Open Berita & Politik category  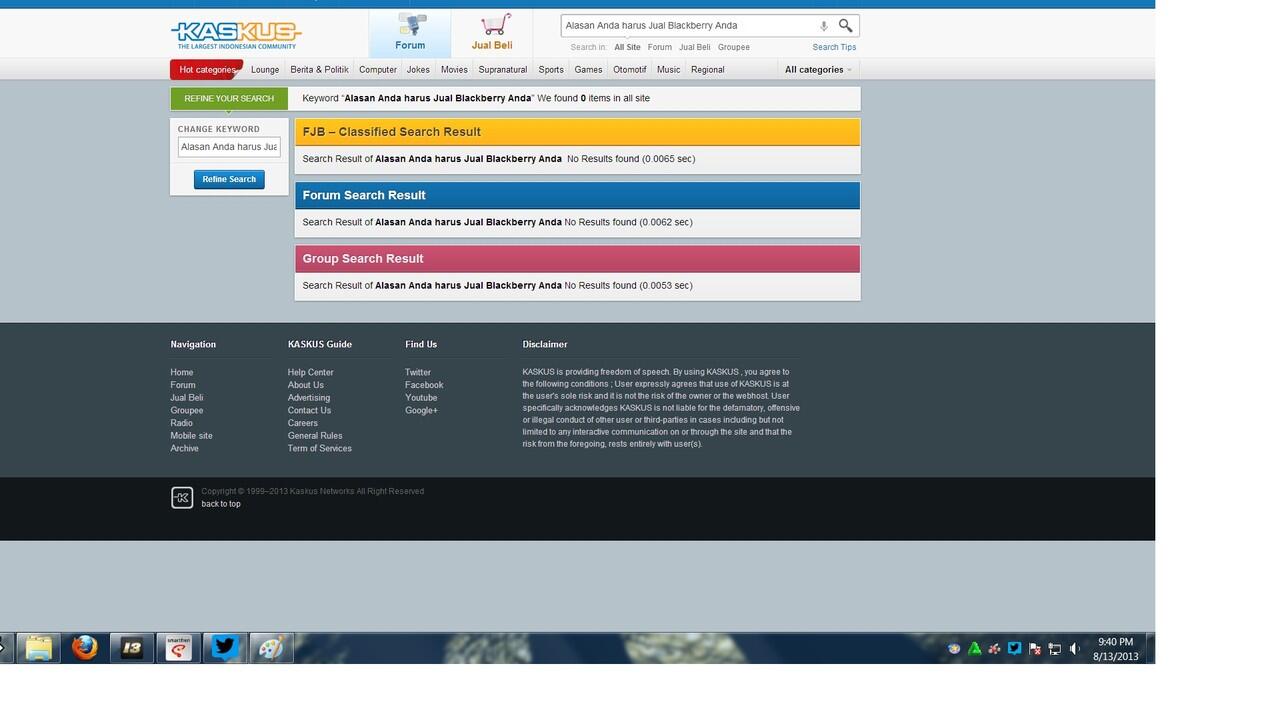point(319,70)
